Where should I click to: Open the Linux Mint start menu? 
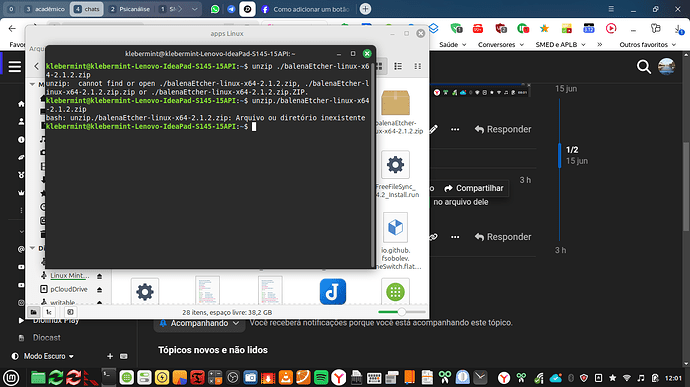coord(11,378)
